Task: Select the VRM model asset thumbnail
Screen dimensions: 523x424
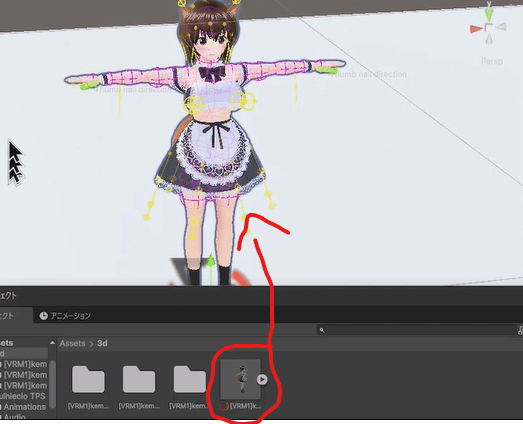Action: click(240, 379)
